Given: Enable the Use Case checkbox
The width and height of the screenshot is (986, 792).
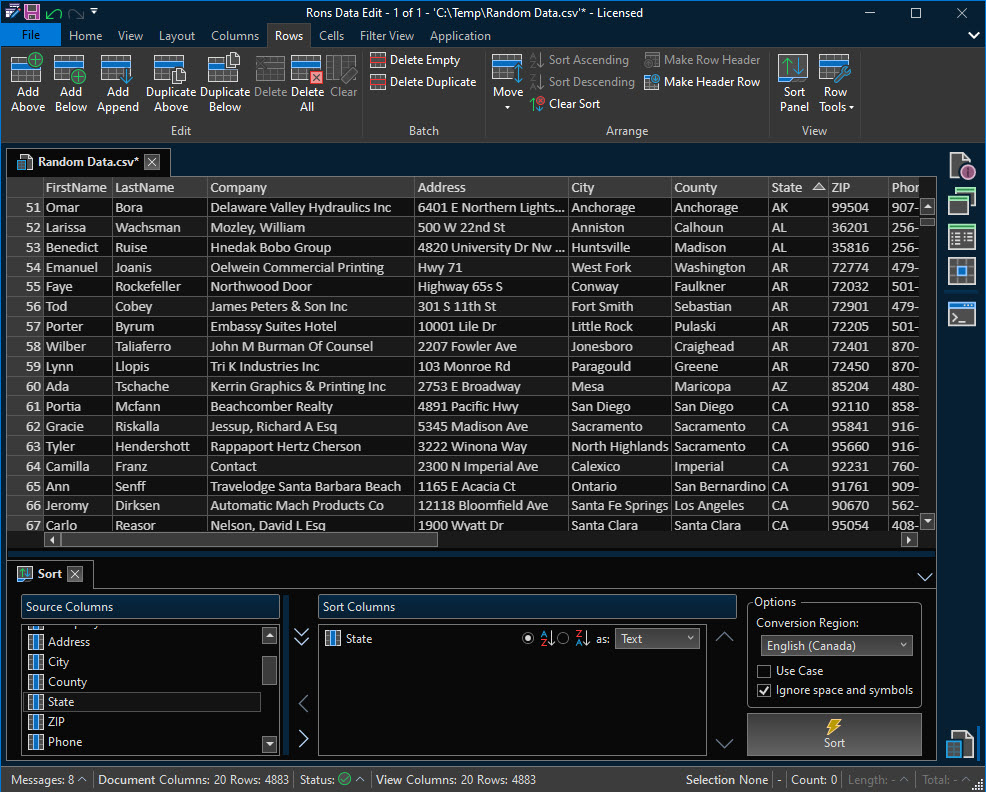Looking at the screenshot, I should pyautogui.click(x=765, y=671).
